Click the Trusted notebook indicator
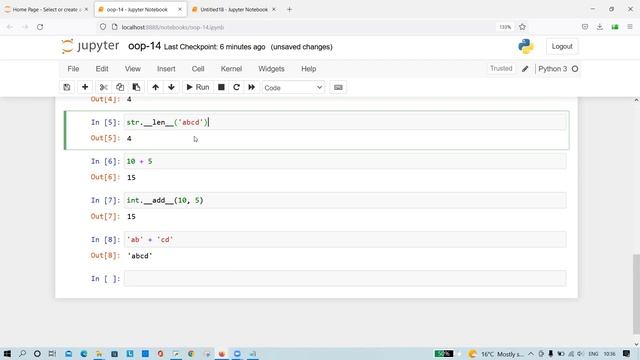Image resolution: width=640 pixels, height=360 pixels. 501,69
